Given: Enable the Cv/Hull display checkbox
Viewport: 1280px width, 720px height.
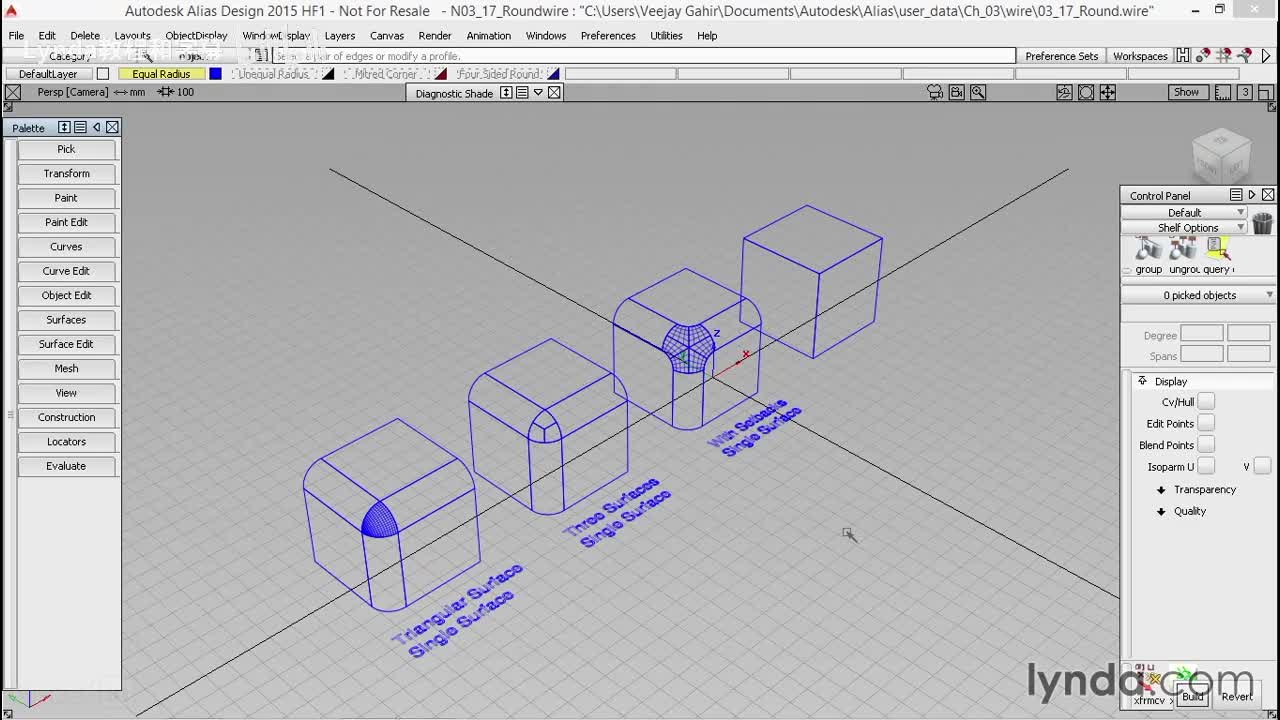Looking at the screenshot, I should (x=1206, y=402).
